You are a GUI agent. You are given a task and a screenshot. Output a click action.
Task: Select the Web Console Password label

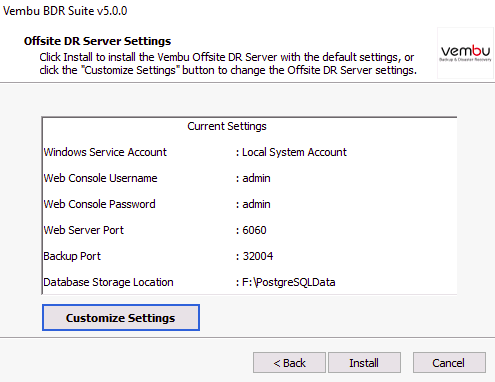click(x=99, y=204)
